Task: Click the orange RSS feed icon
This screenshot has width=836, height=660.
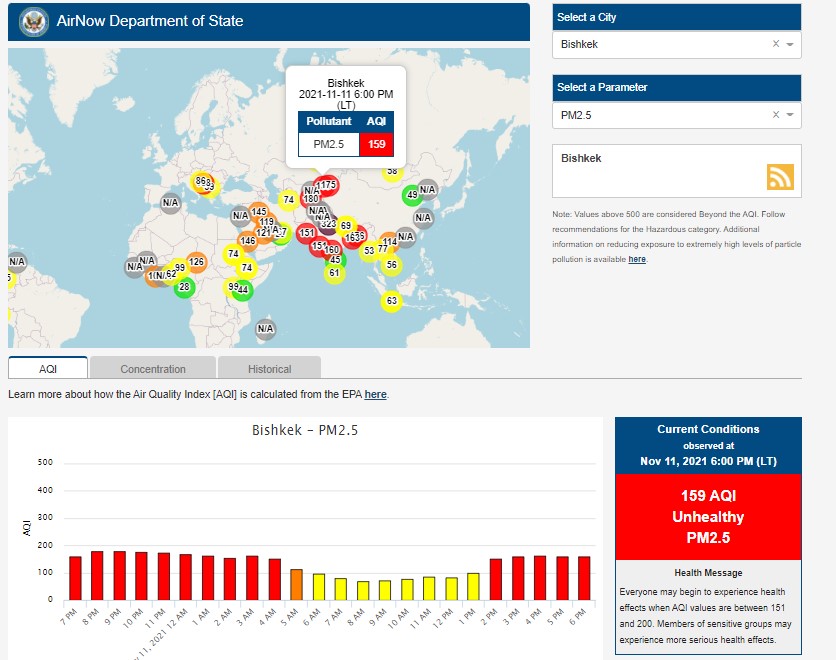Action: click(780, 177)
